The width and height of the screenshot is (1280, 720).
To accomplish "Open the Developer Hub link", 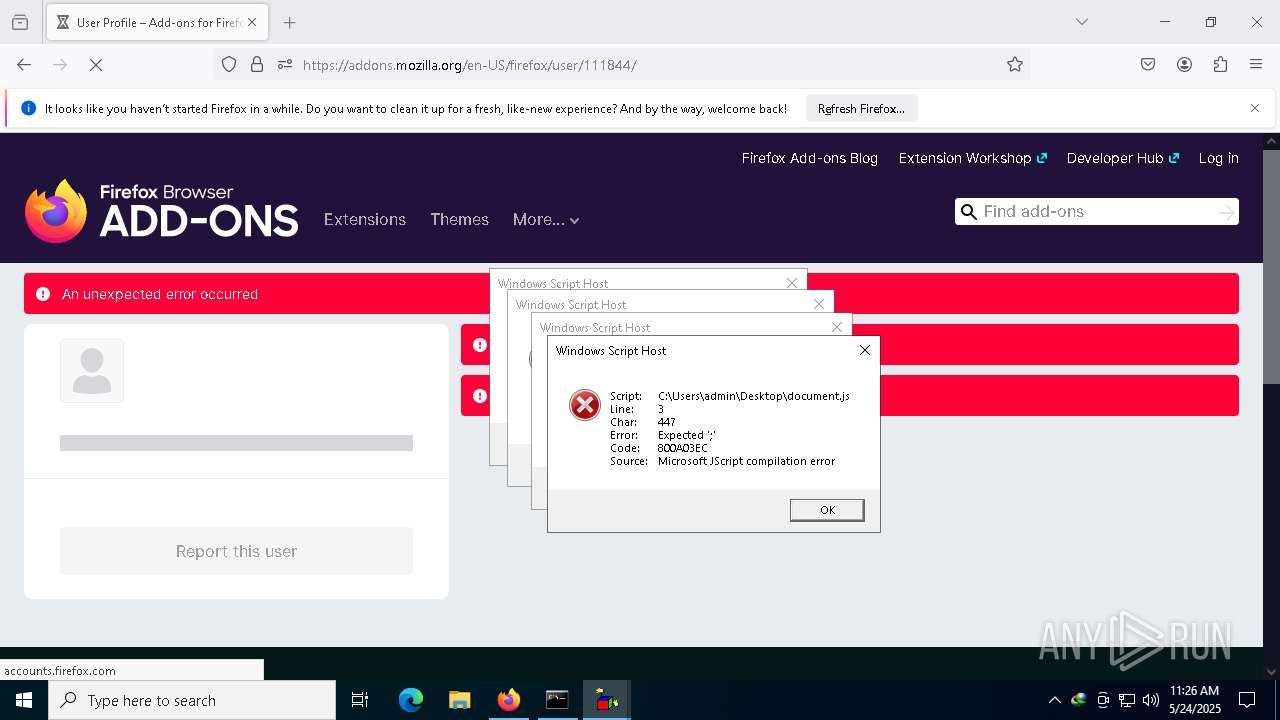I will click(1123, 158).
